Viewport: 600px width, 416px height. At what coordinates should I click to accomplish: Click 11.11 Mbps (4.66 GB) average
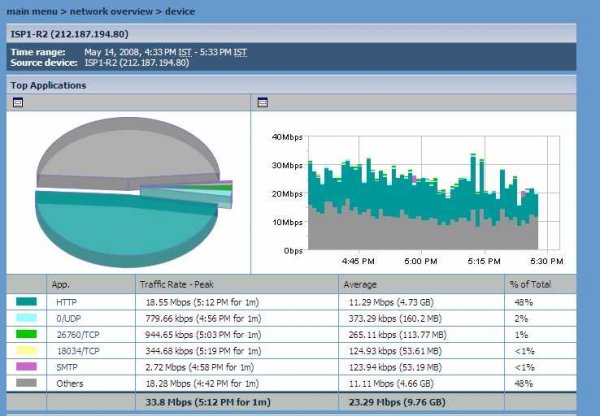click(x=391, y=383)
